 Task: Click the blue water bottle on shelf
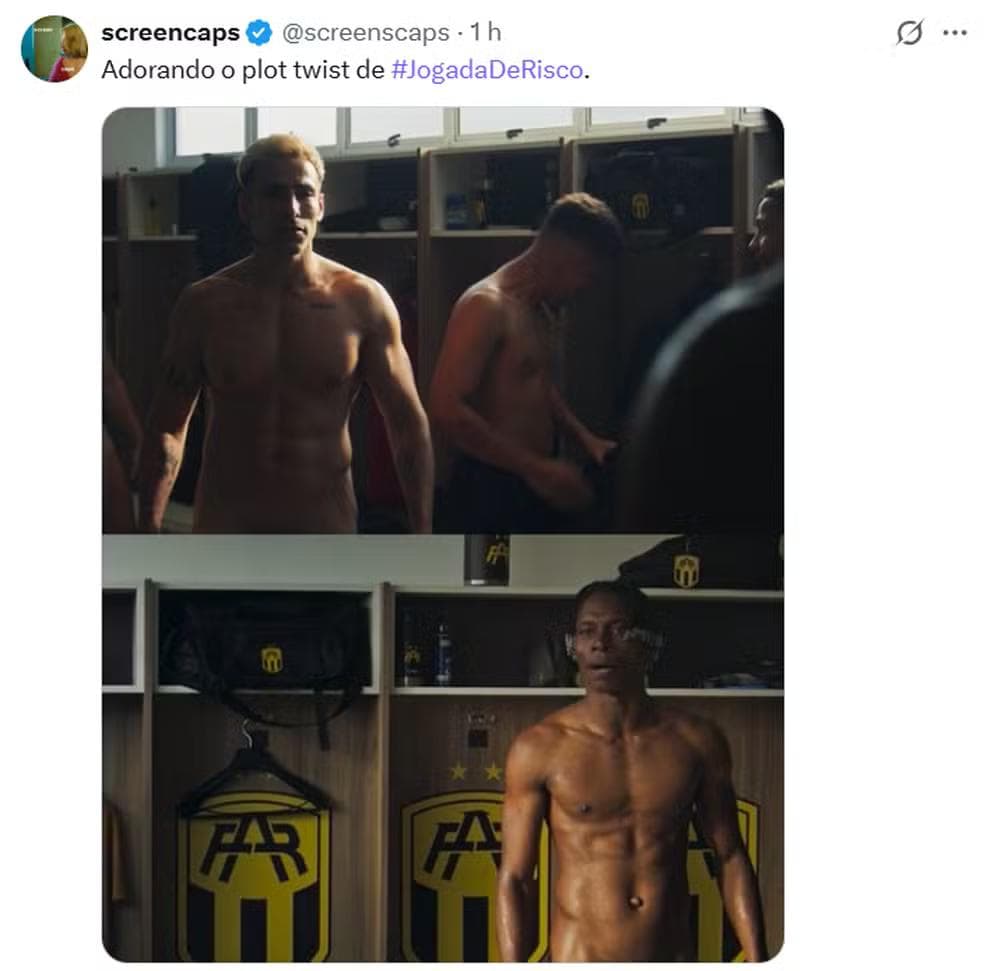click(x=443, y=653)
